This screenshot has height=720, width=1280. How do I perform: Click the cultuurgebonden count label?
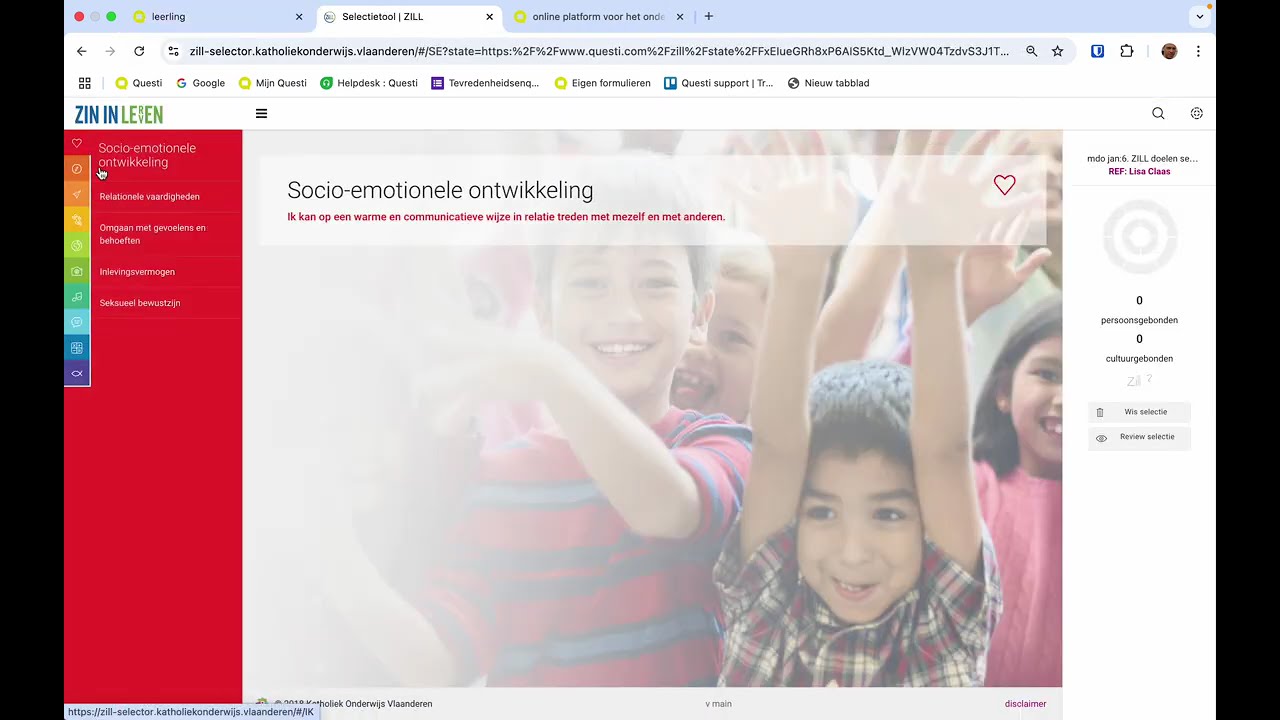1139,359
